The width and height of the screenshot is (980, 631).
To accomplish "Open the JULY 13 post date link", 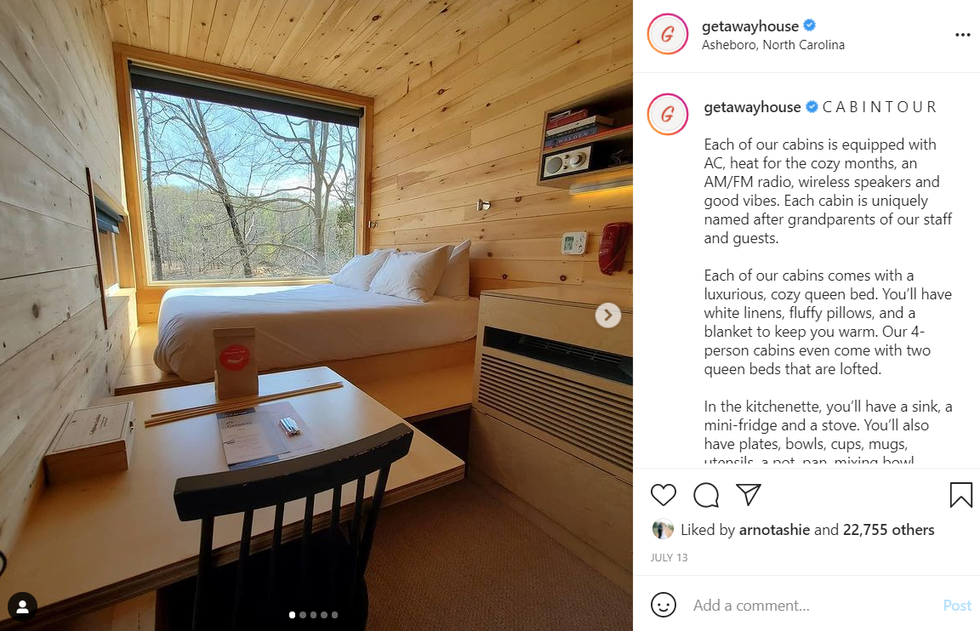I will pyautogui.click(x=669, y=557).
